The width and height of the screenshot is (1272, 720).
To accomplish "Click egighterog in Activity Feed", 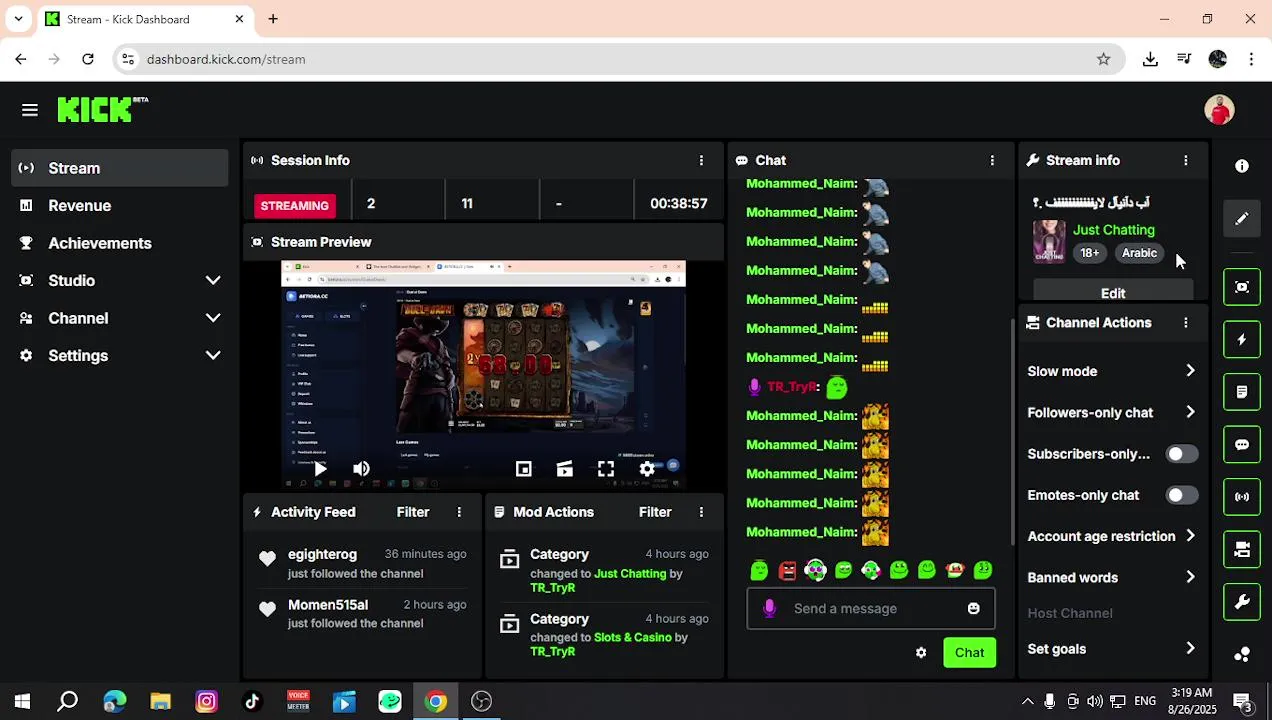I will click(322, 554).
